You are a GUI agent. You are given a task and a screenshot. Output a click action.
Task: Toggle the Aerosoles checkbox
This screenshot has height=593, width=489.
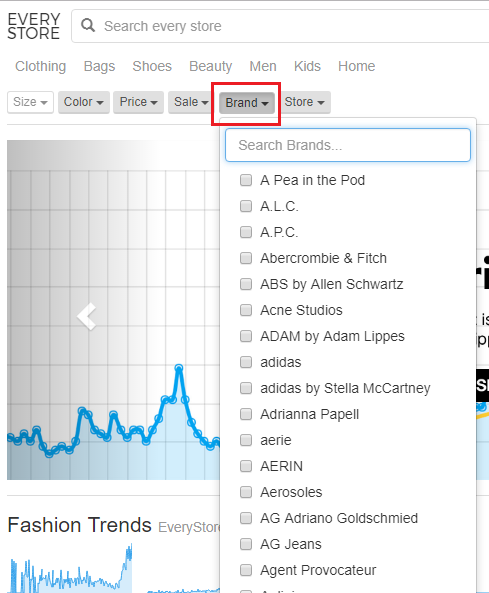pyautogui.click(x=246, y=492)
